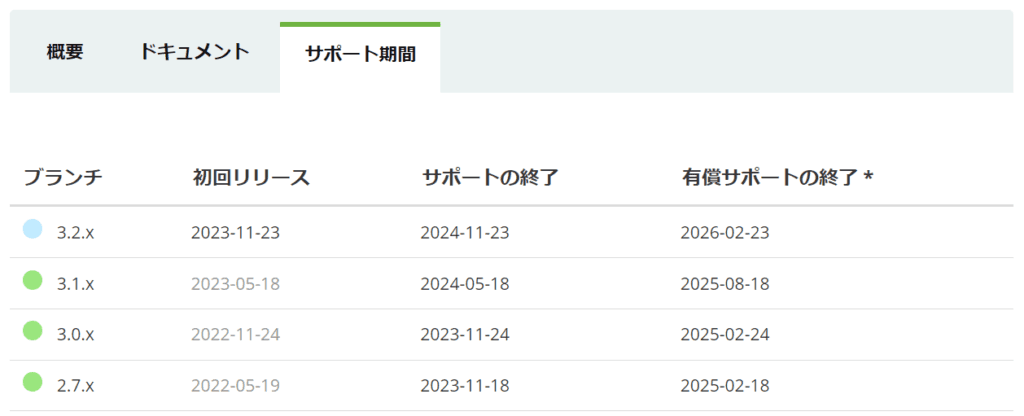Screen dimensions: 1024x416
Task: Open the 概要 tab
Action: coord(65,52)
